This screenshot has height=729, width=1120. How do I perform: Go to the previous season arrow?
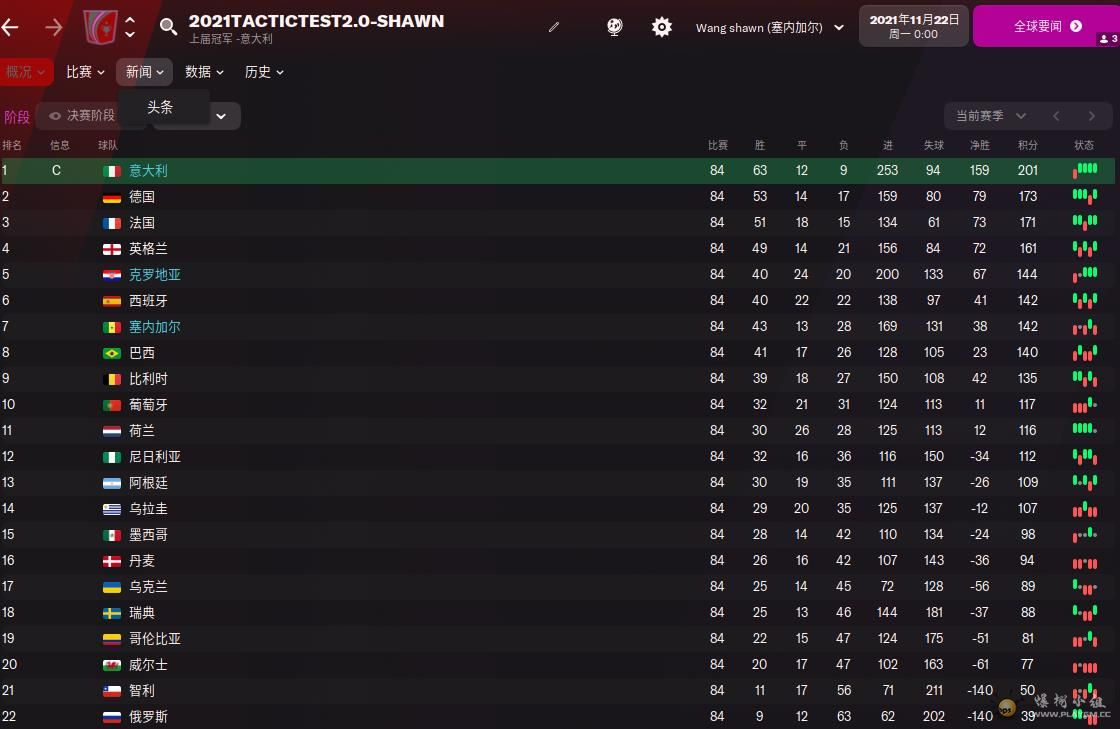click(1056, 116)
